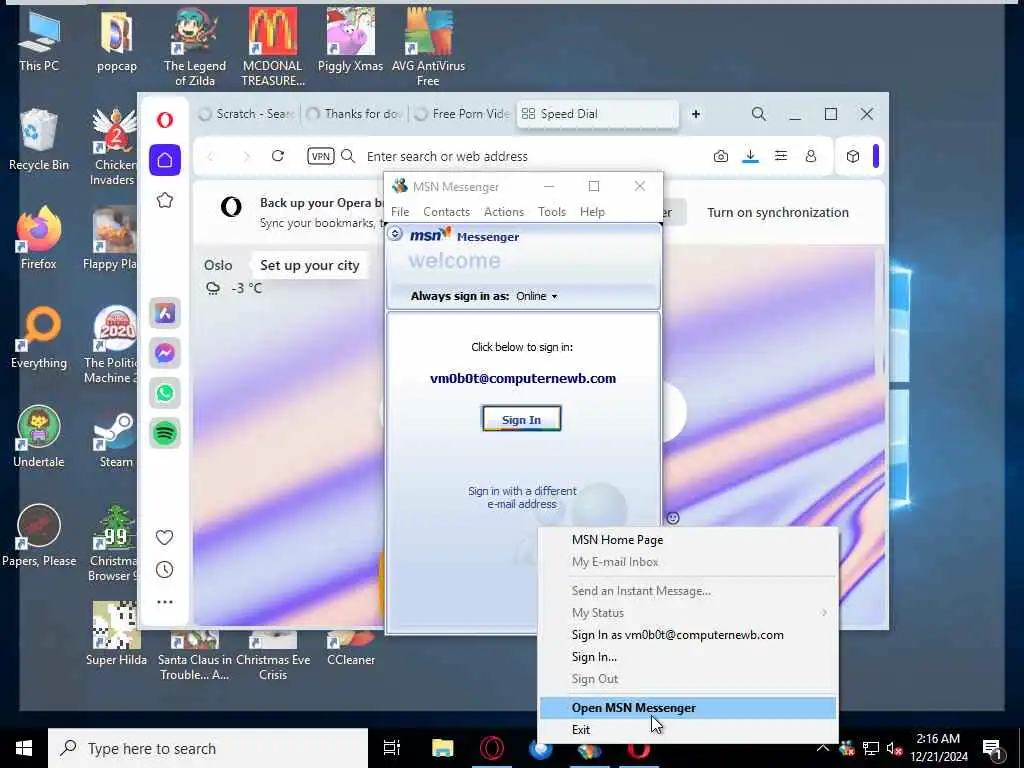This screenshot has height=768, width=1024.
Task: Open bookmarks star in Opera sidebar
Action: 165,200
